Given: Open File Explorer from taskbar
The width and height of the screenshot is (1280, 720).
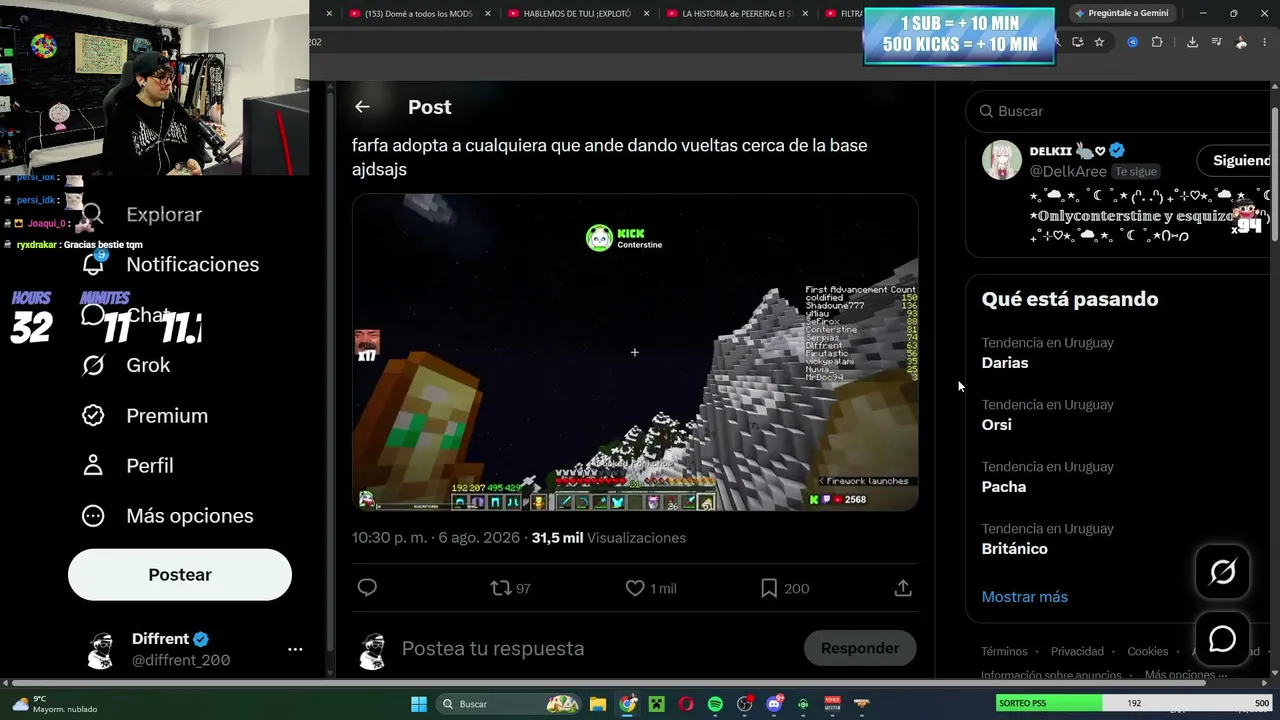Looking at the screenshot, I should (x=598, y=704).
